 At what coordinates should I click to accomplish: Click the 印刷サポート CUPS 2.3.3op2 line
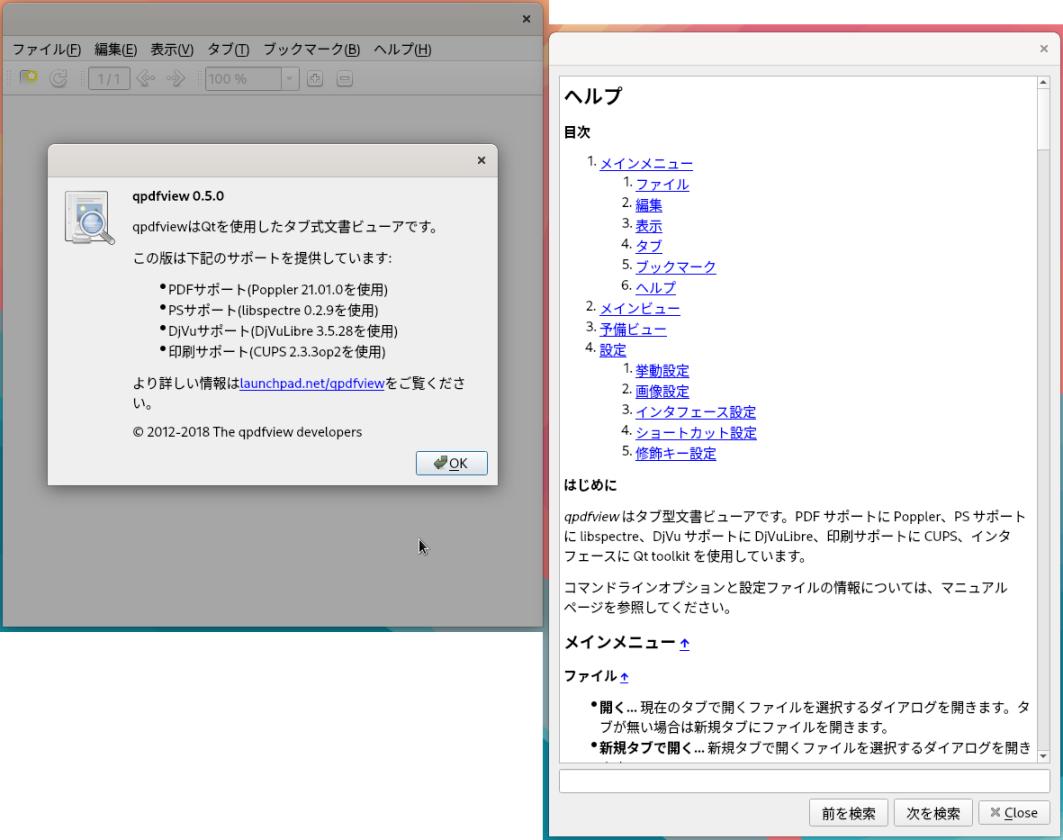tap(277, 352)
